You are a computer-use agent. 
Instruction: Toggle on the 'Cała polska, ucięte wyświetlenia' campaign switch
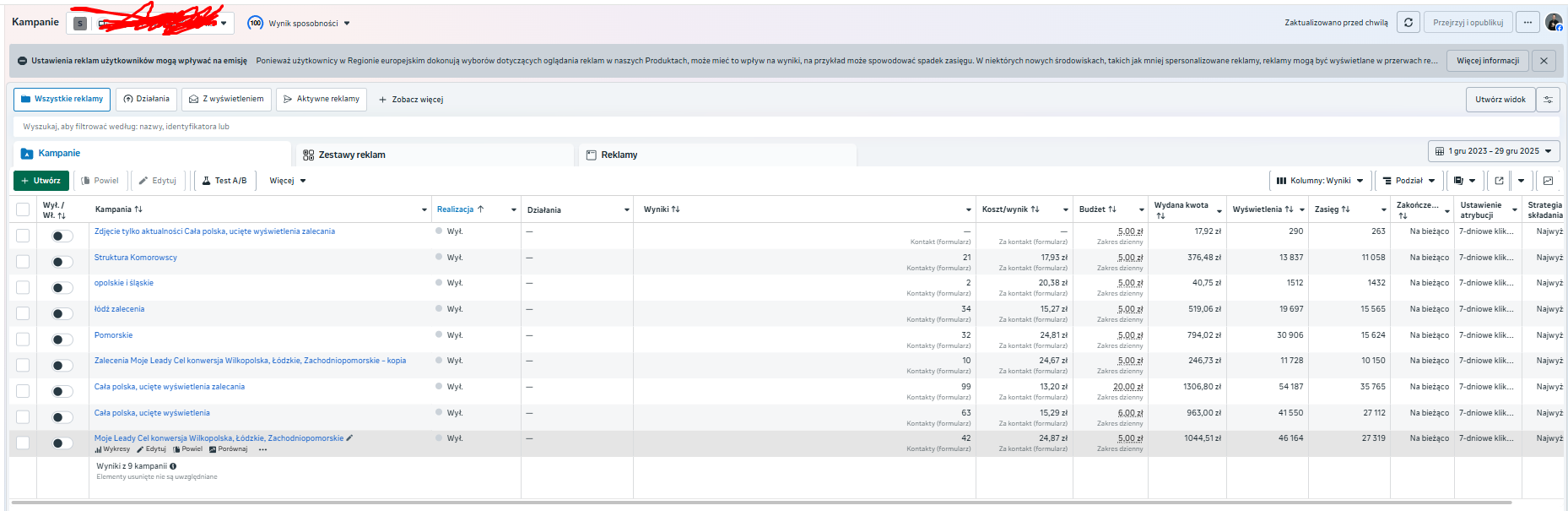point(62,417)
